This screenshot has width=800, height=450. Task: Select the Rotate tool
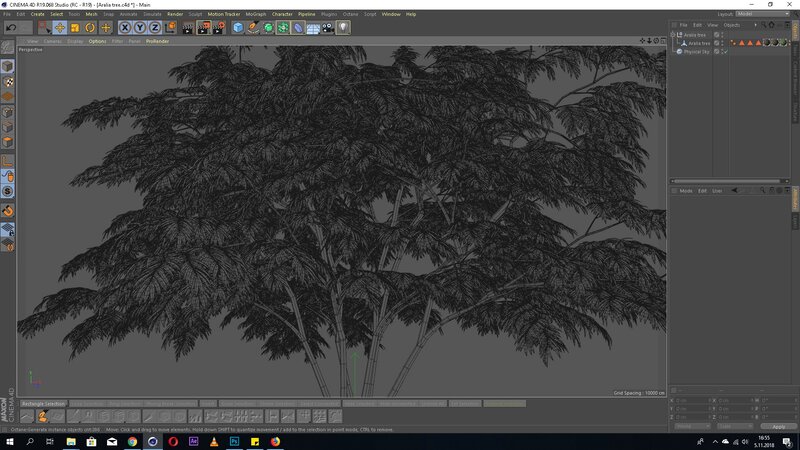pos(90,28)
